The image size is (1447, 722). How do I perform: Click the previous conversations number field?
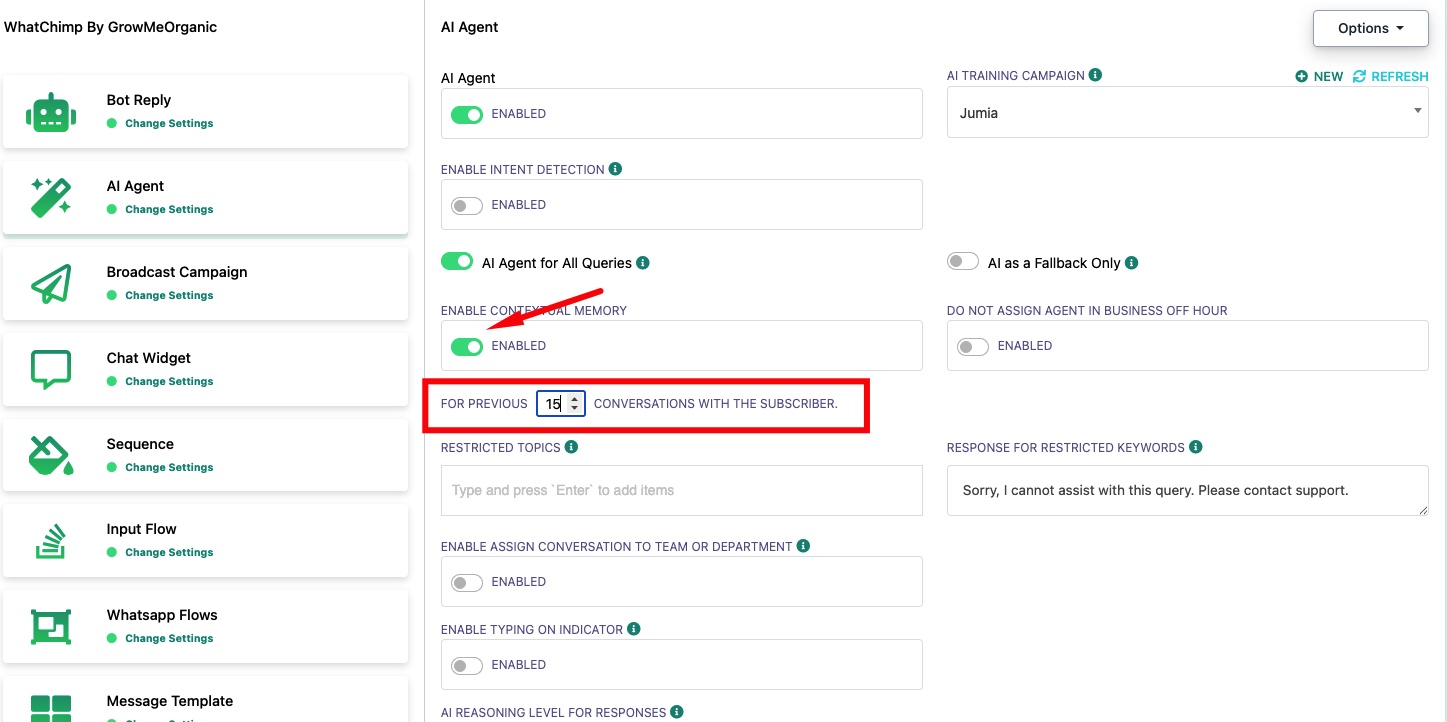pyautogui.click(x=561, y=403)
